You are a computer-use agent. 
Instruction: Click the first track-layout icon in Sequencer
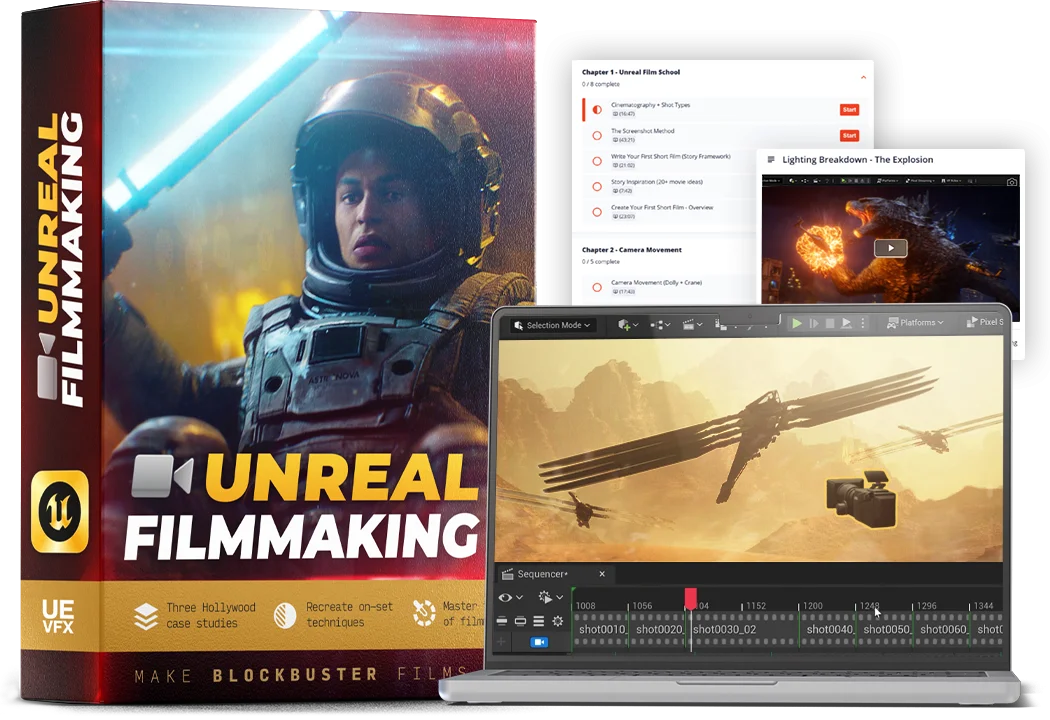pos(502,622)
